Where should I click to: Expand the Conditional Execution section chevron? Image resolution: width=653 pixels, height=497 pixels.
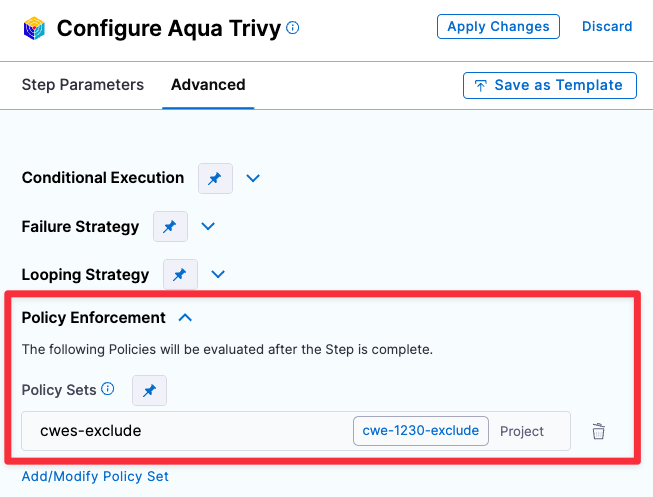253,178
